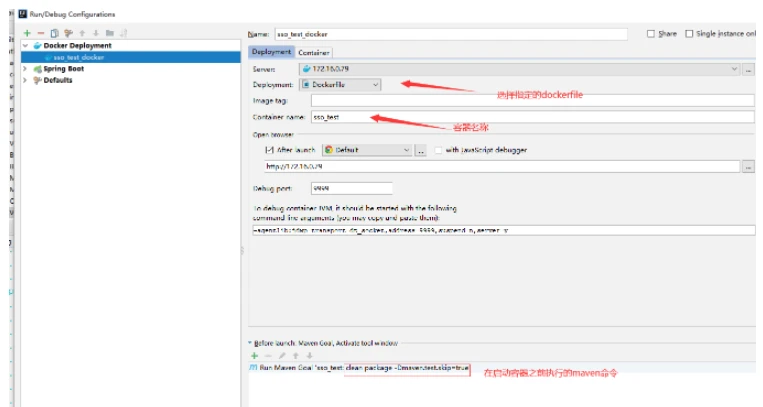Remove the Before launch task with the minus icon

pos(268,356)
